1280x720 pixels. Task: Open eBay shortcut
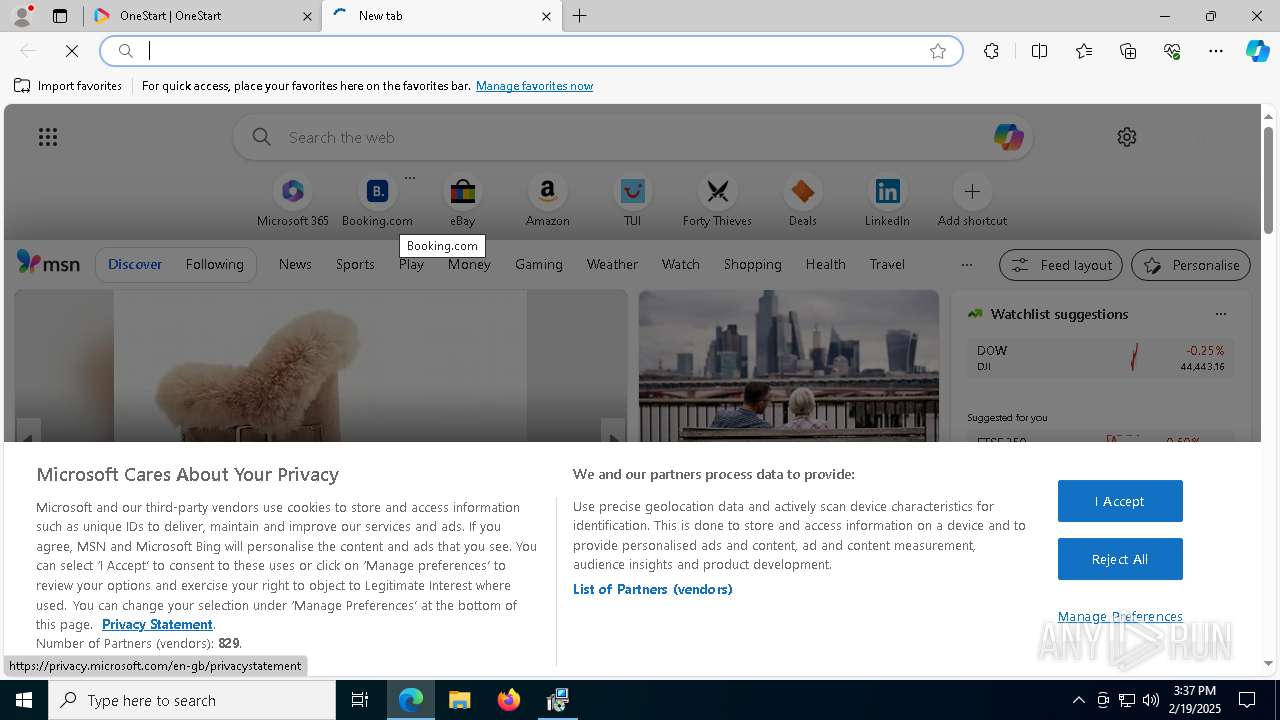(x=462, y=201)
